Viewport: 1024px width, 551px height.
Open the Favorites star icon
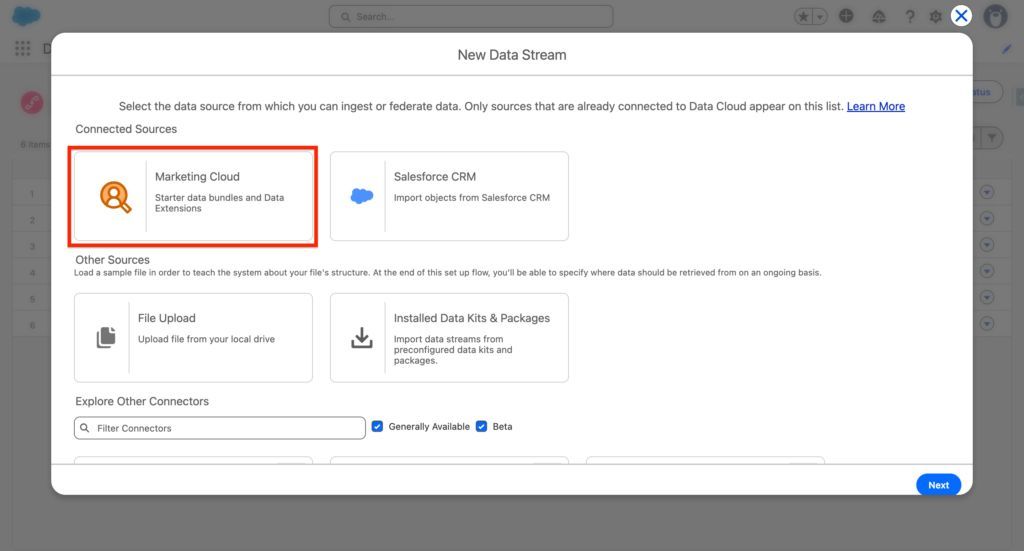pyautogui.click(x=803, y=16)
